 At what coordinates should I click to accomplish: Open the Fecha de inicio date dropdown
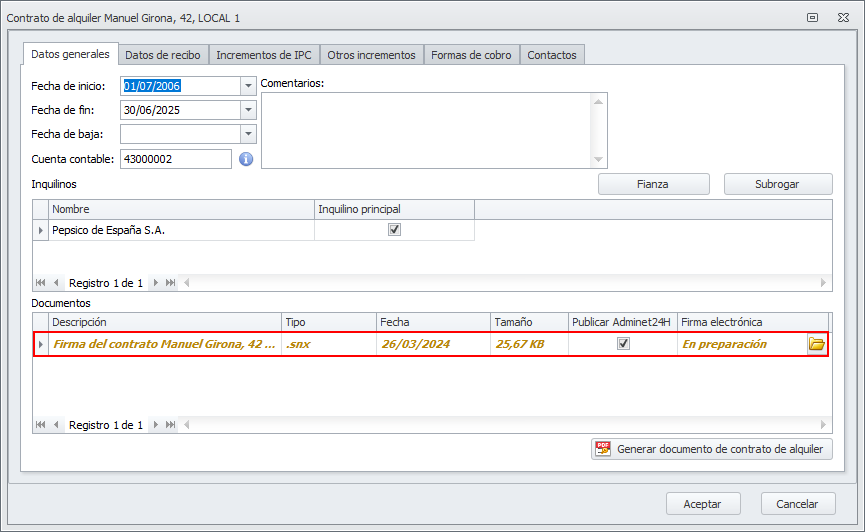[248, 86]
